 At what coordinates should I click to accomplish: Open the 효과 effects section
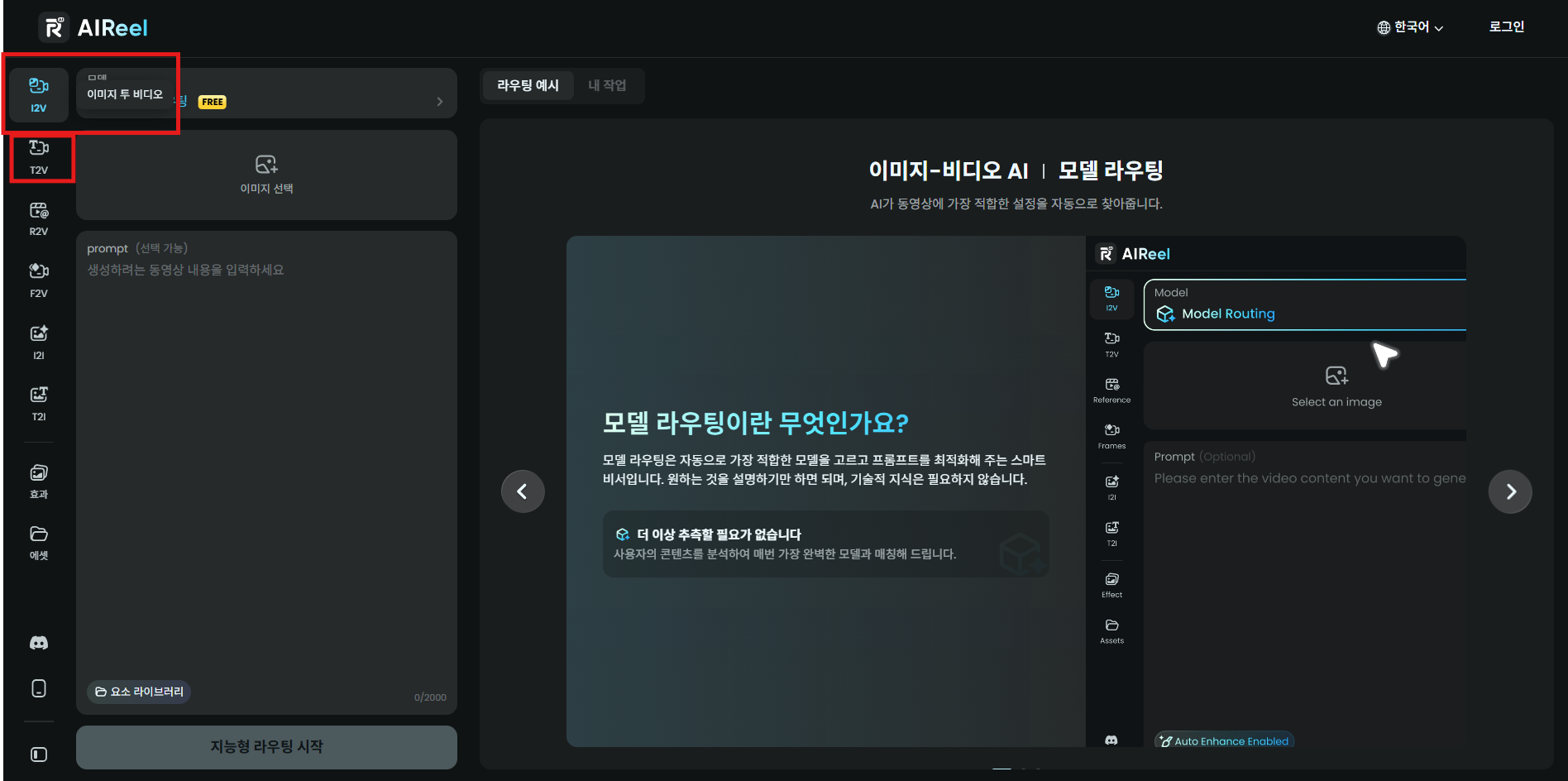(38, 482)
